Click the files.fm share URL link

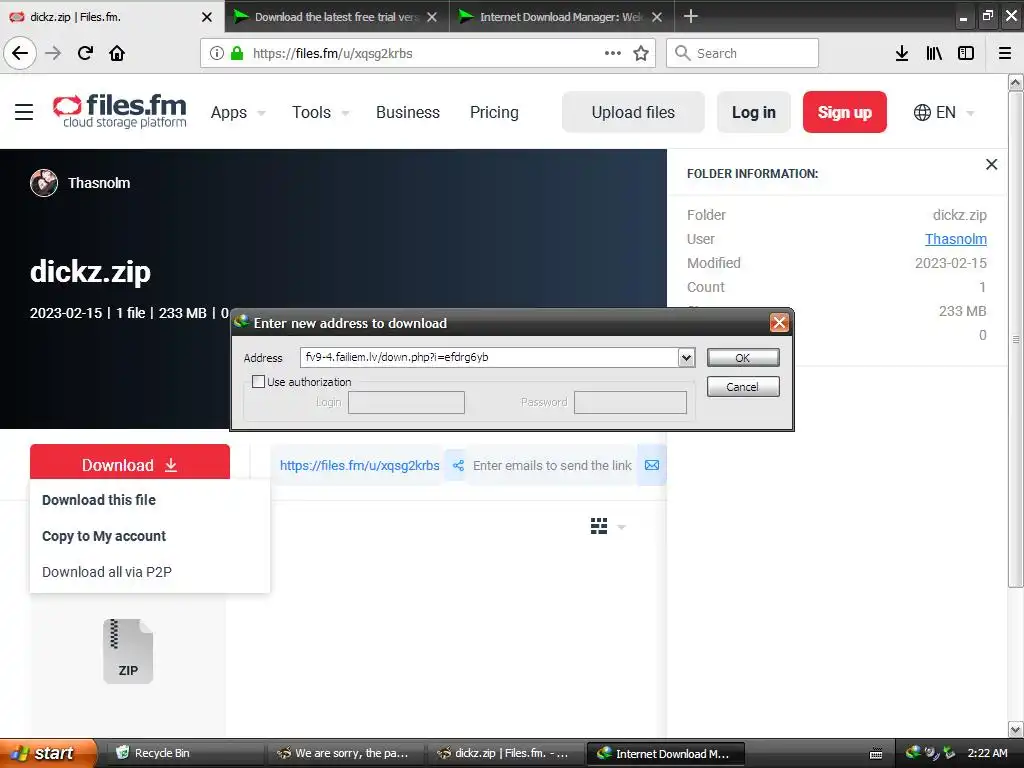(359, 466)
